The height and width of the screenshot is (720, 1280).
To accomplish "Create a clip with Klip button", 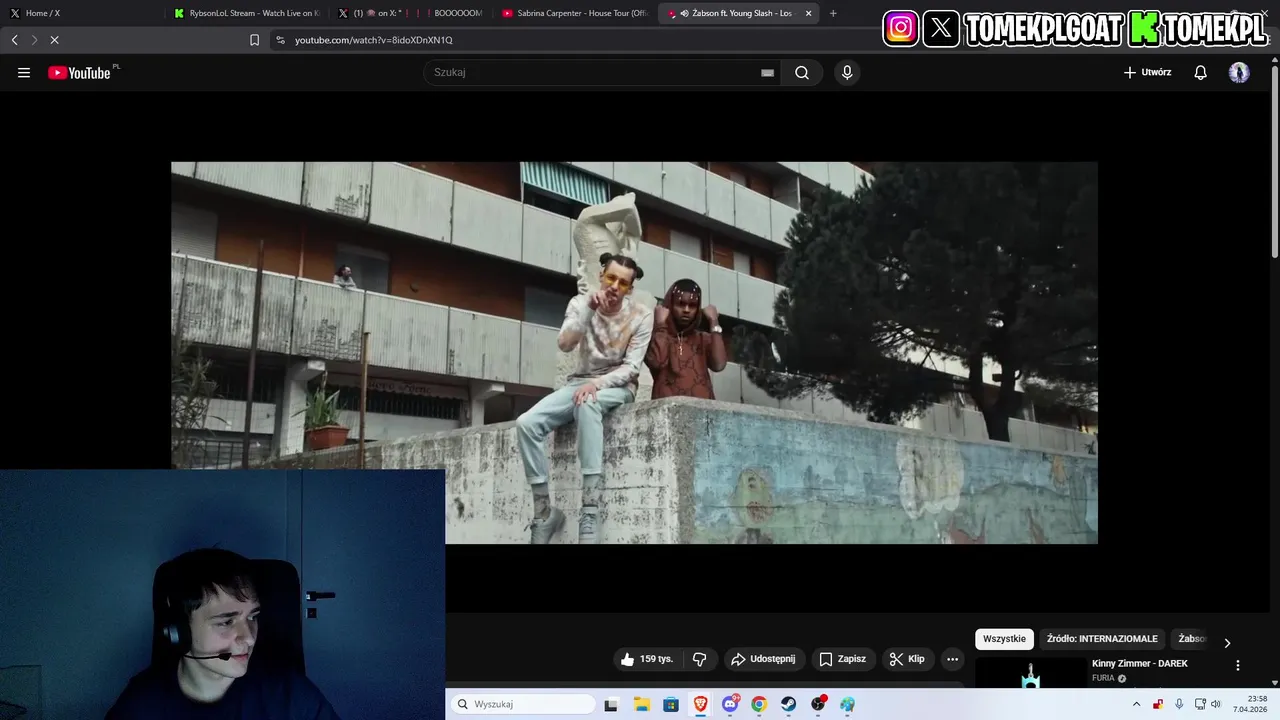I will coord(908,659).
